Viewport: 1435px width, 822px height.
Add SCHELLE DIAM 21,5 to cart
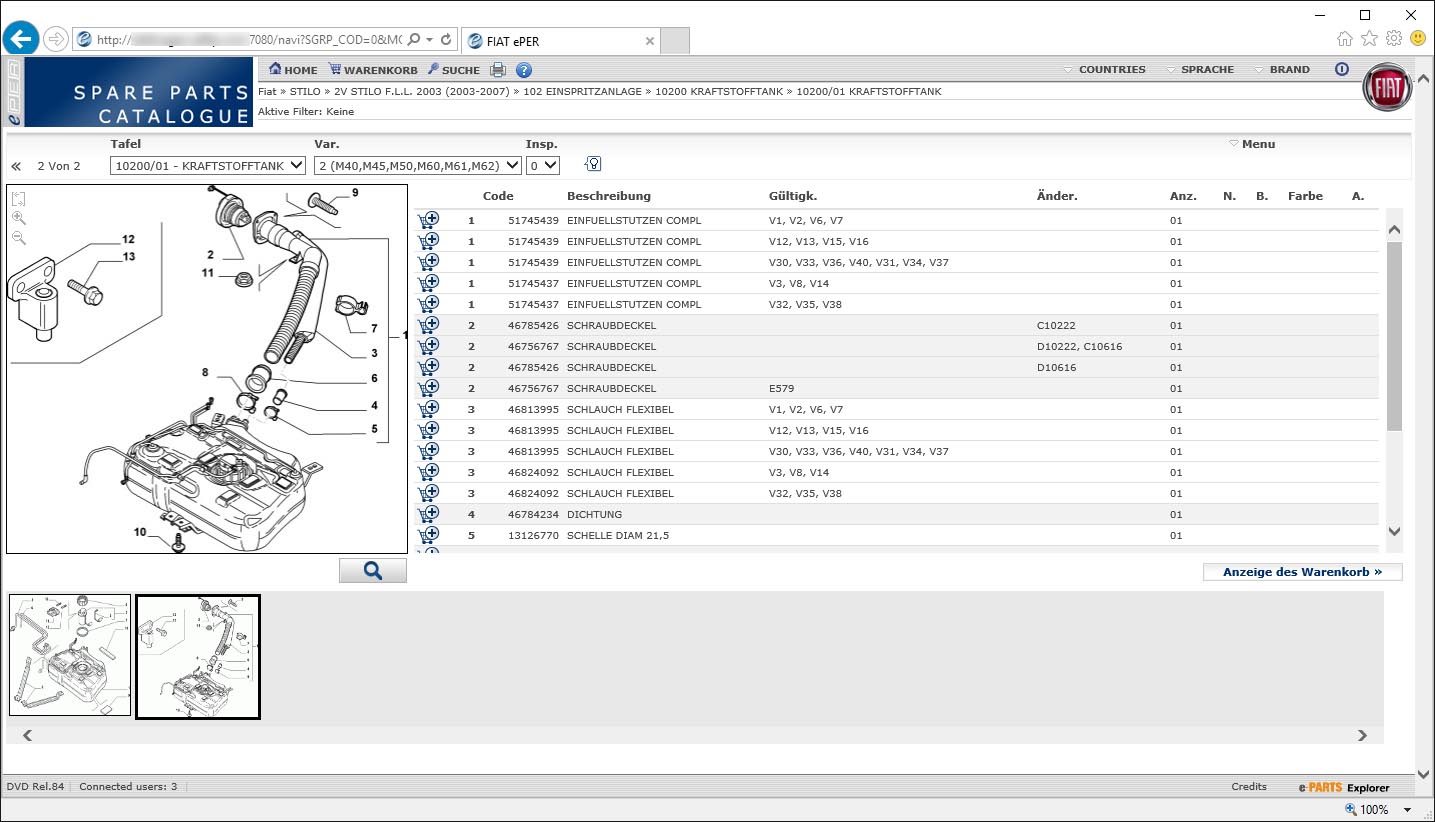(429, 535)
